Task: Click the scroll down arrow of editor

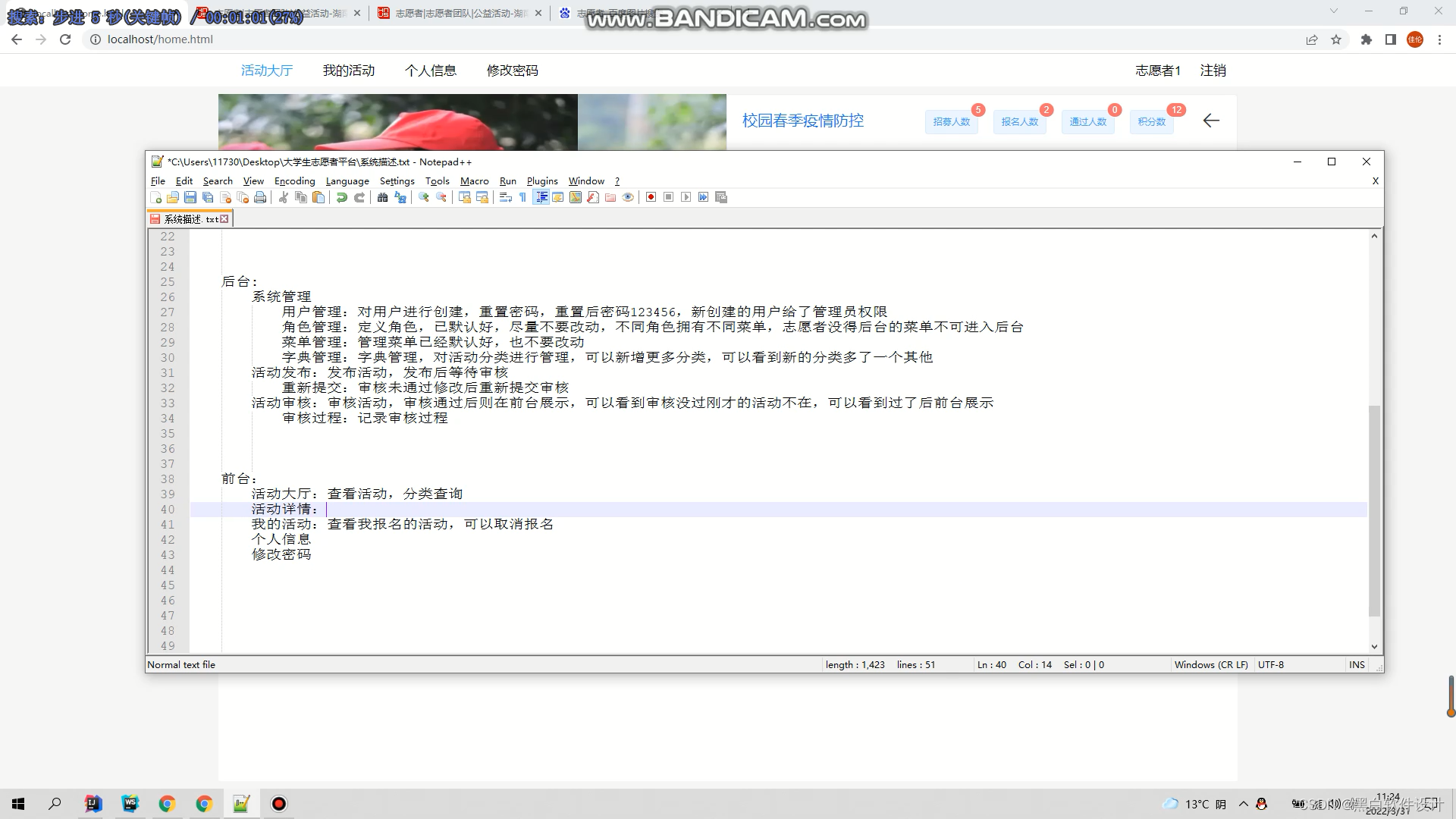Action: click(1374, 647)
